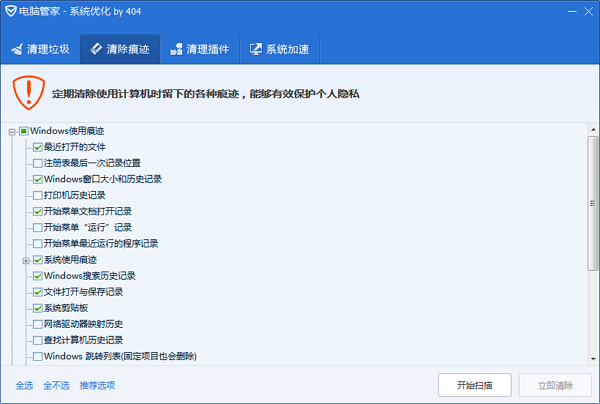Image resolution: width=600 pixels, height=404 pixels.
Task: Uncheck 最近打开的文件 checkbox
Action: (x=38, y=147)
